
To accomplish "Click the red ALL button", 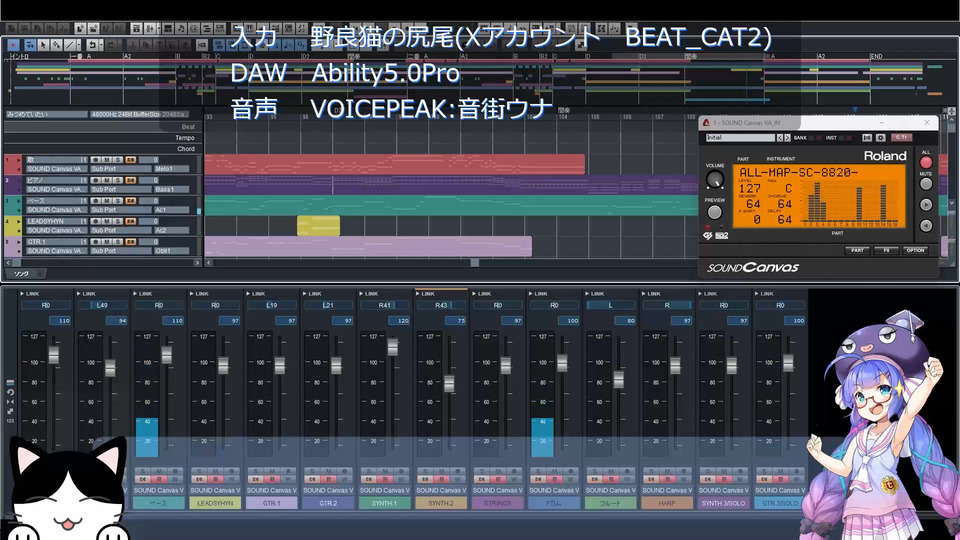I will pos(926,162).
